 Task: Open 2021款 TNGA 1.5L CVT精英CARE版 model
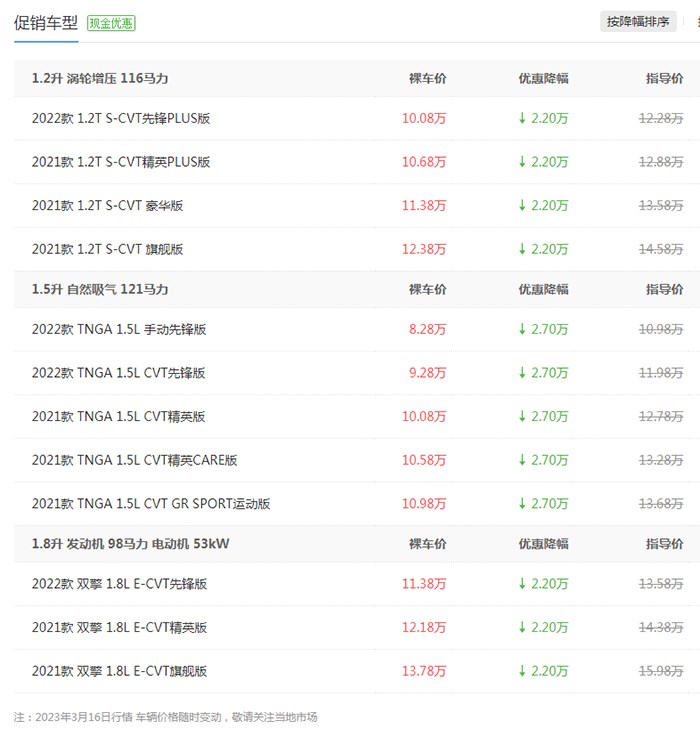click(134, 460)
